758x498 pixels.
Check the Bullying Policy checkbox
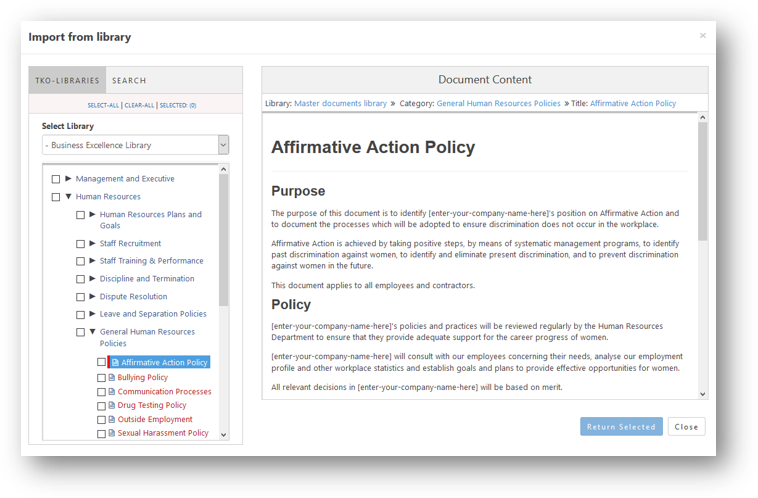101,378
